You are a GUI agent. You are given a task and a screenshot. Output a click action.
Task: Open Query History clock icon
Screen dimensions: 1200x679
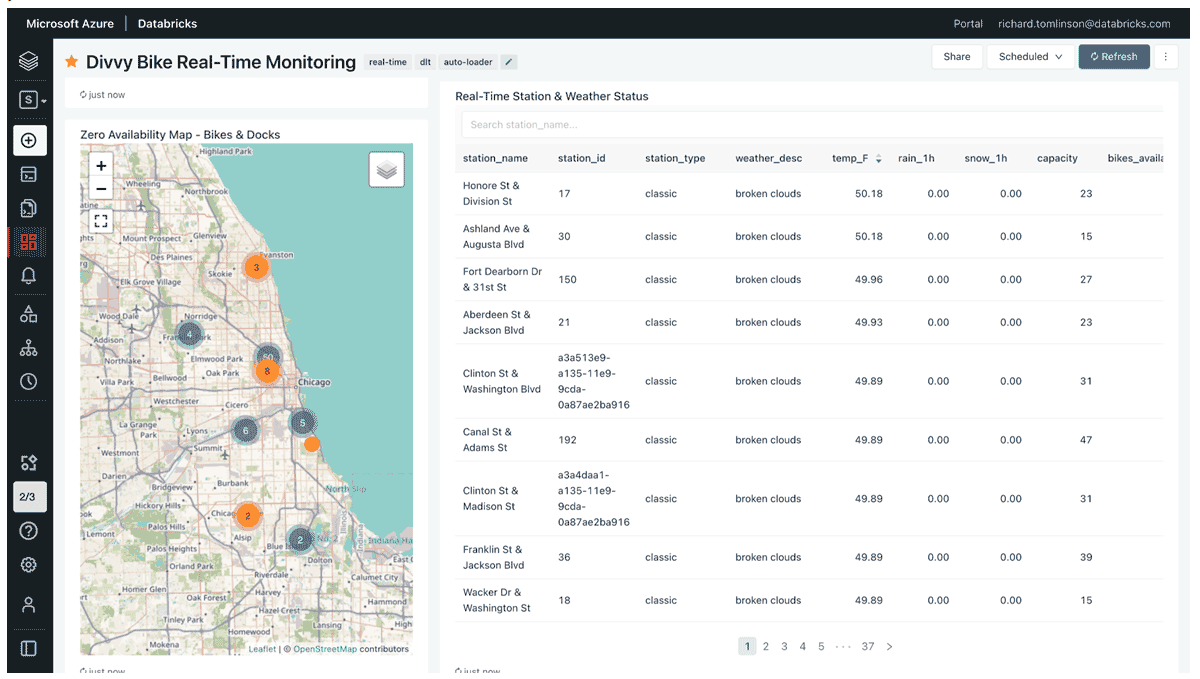click(28, 381)
